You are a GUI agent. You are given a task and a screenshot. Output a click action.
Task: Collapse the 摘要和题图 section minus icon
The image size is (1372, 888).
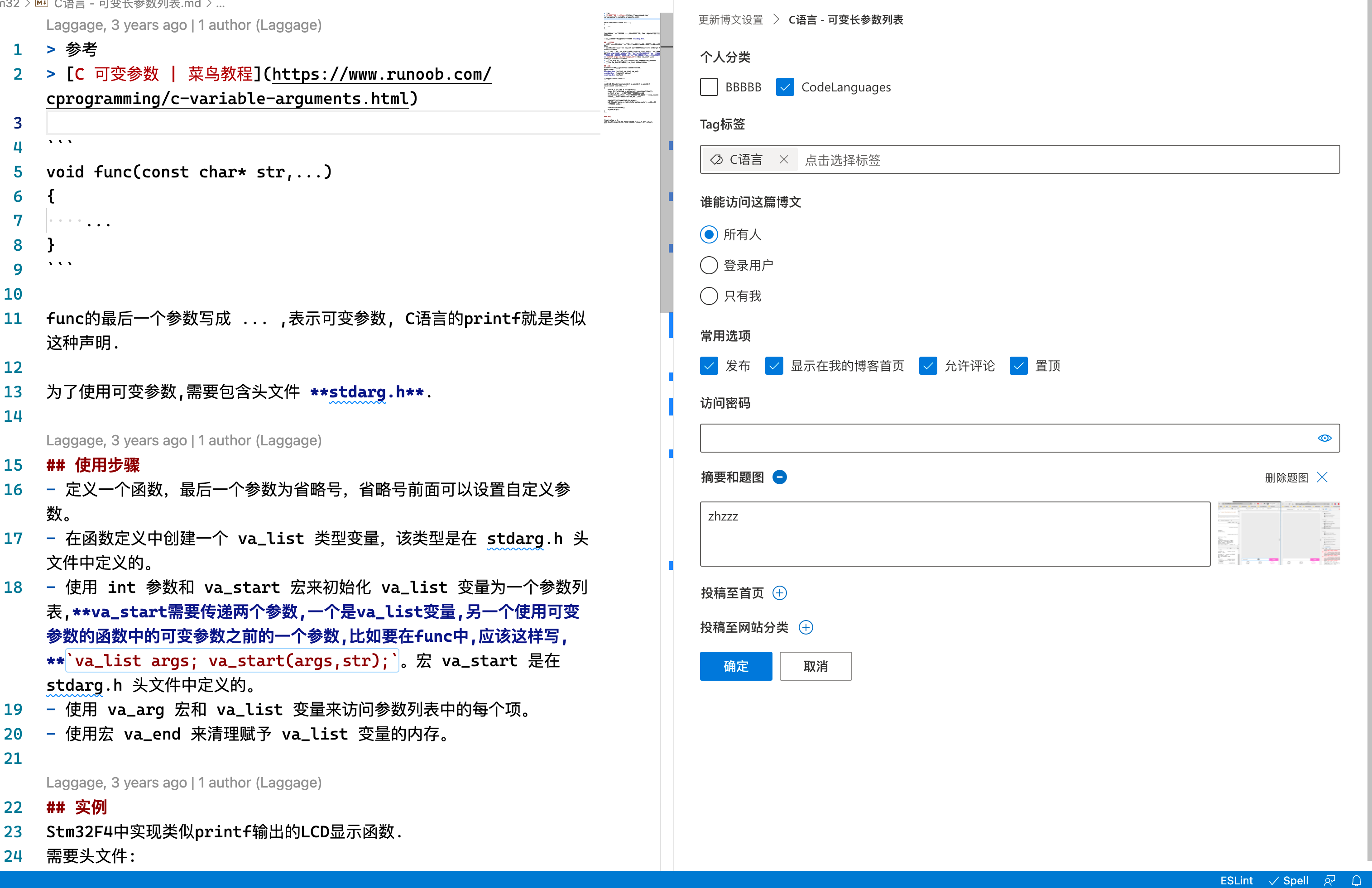click(x=779, y=477)
